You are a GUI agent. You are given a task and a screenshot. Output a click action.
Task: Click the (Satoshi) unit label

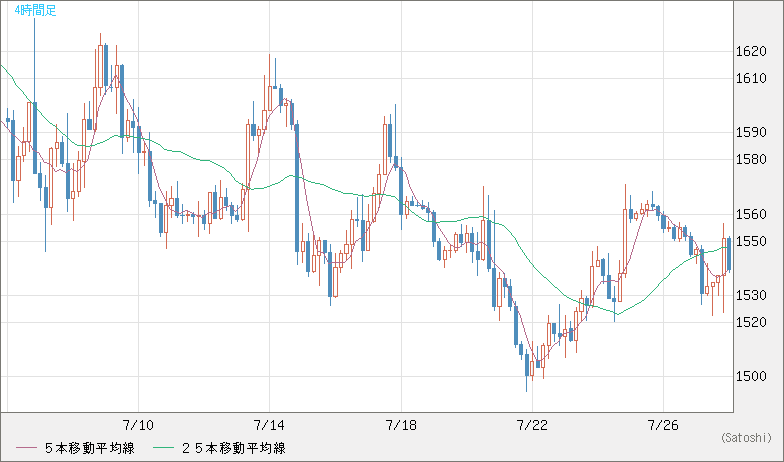746,438
